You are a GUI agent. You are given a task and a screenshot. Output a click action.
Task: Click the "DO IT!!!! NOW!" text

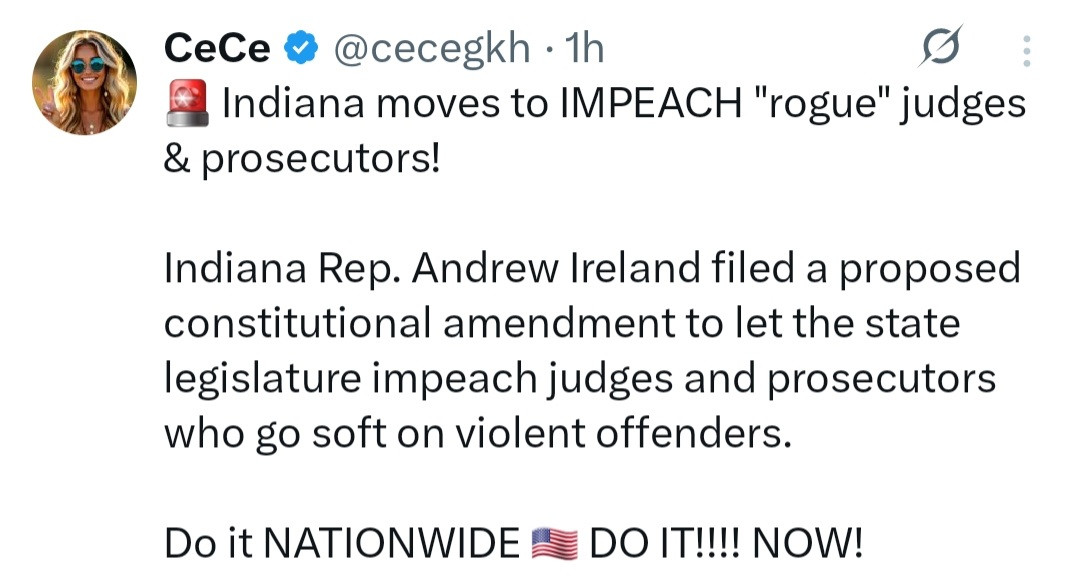(726, 543)
